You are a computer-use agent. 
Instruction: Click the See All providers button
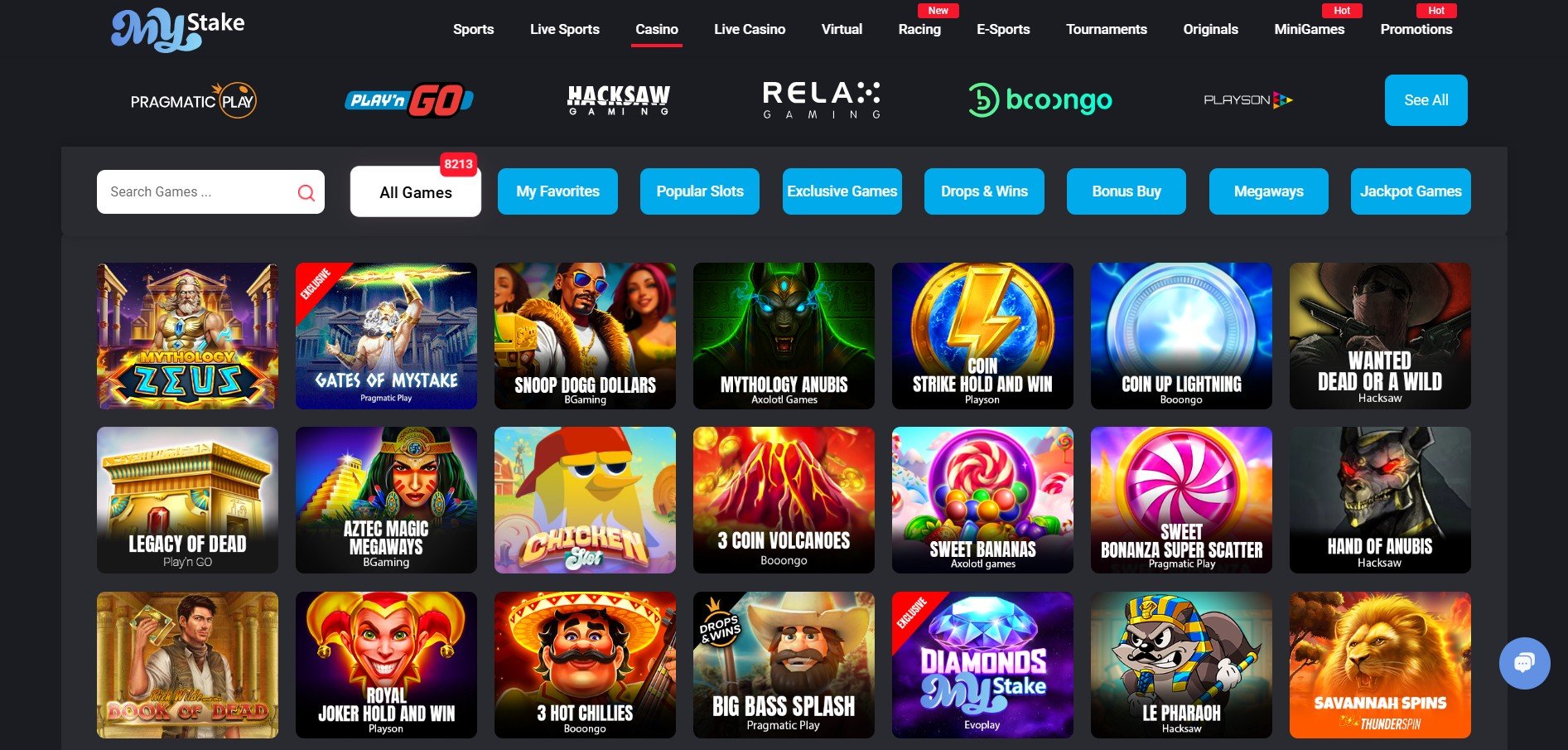(1426, 100)
